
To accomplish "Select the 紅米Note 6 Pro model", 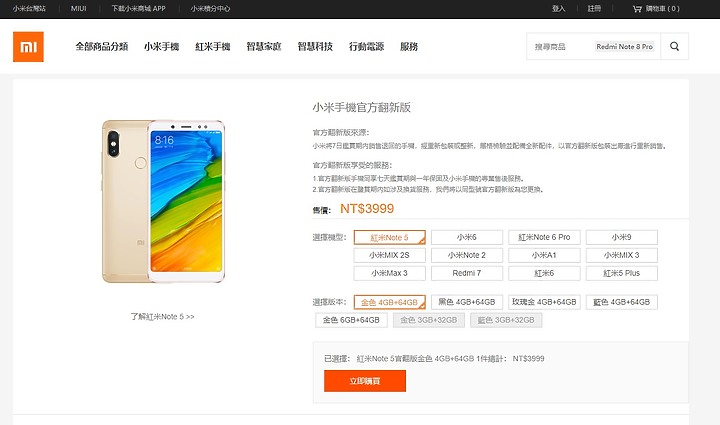I will (544, 237).
